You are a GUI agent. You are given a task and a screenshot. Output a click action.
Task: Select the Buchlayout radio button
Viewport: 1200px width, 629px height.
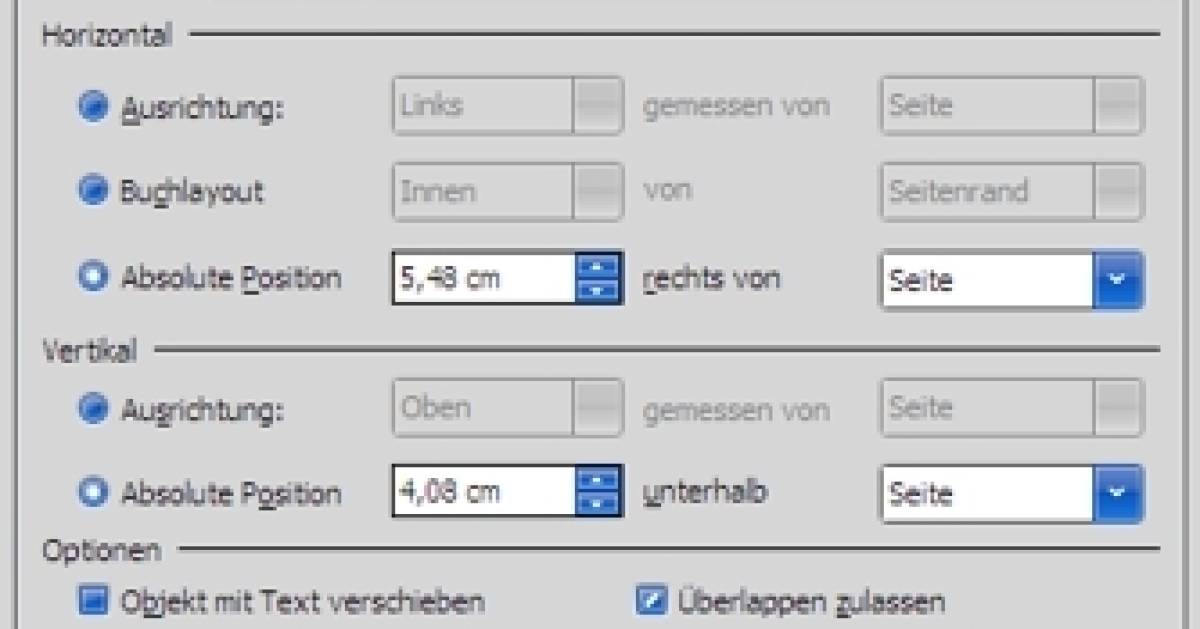coord(93,190)
